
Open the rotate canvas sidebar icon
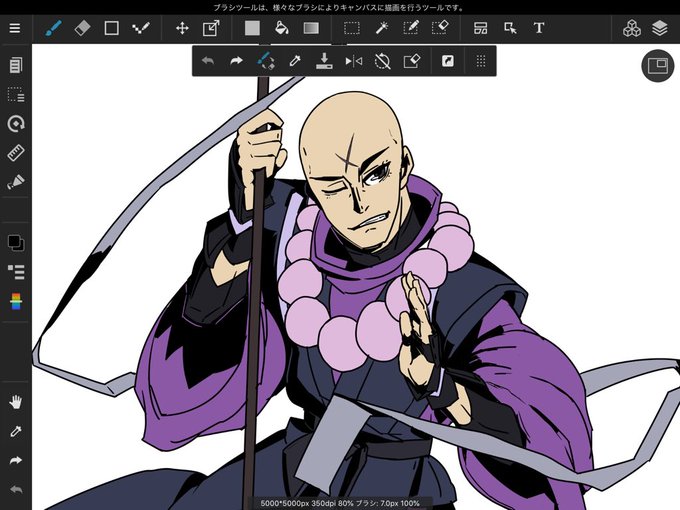click(16, 124)
